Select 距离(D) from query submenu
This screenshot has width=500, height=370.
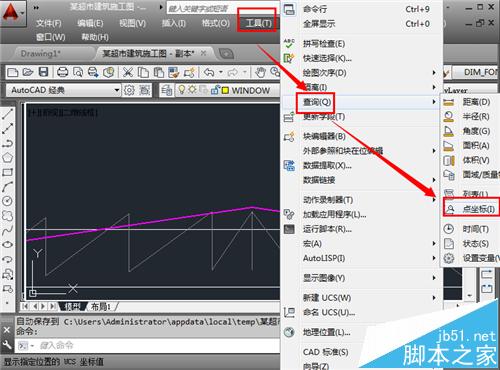[x=470, y=102]
